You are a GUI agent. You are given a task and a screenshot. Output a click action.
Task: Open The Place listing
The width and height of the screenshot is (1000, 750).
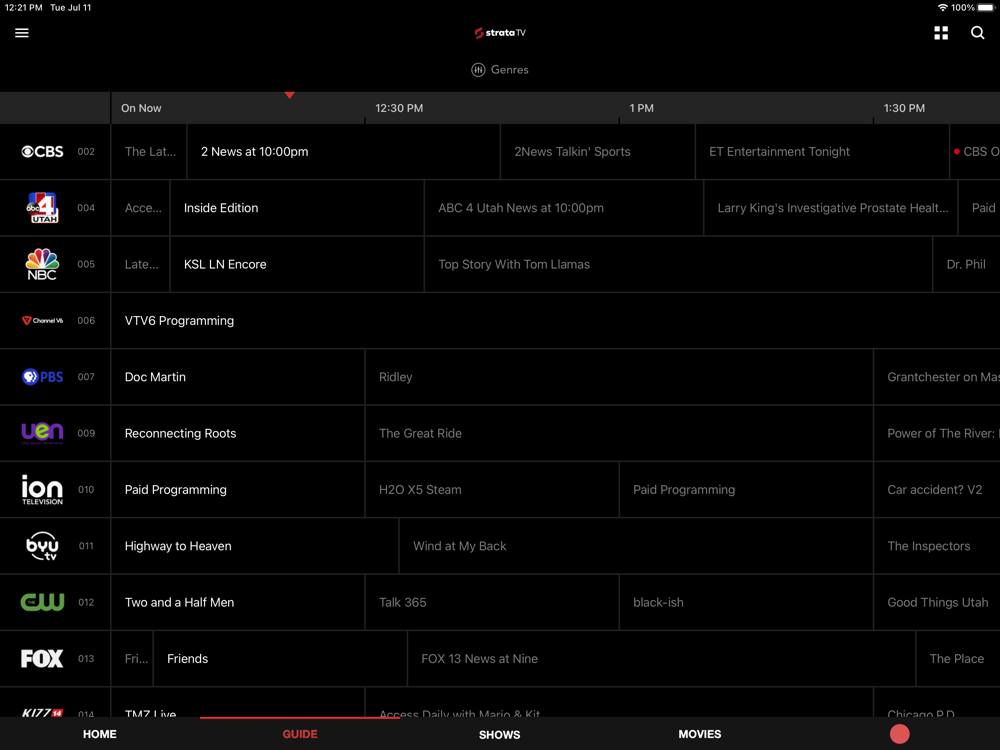pyautogui.click(x=958, y=658)
